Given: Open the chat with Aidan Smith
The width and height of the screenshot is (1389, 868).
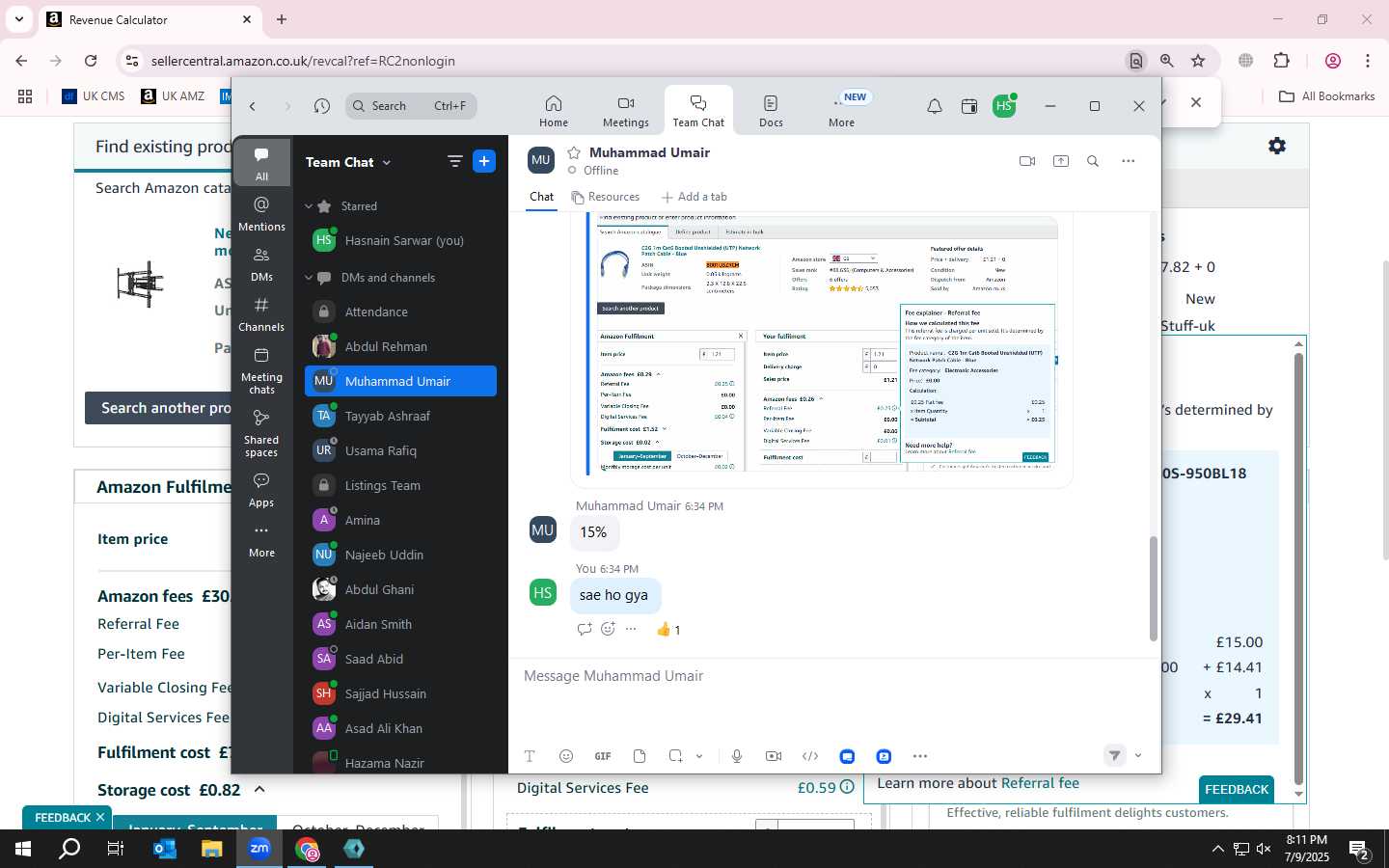Looking at the screenshot, I should [x=400, y=625].
